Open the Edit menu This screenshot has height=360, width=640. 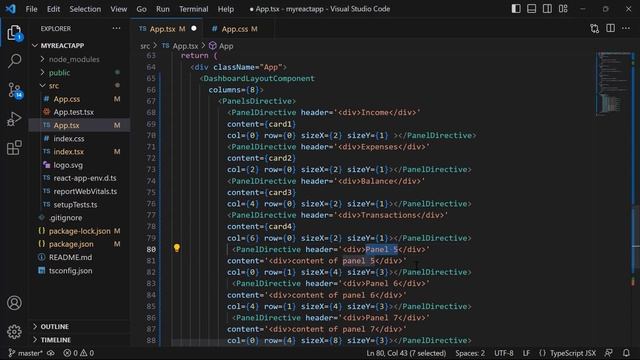pos(53,9)
